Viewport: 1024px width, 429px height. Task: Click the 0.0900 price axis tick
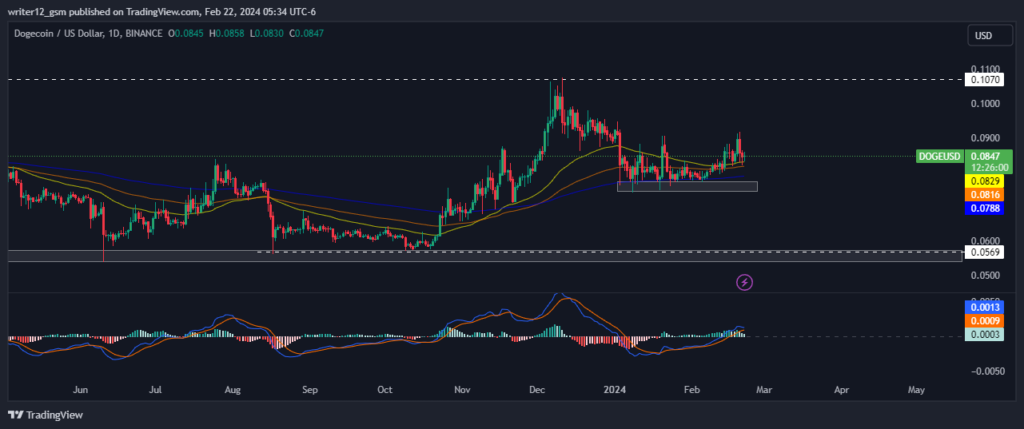pos(984,138)
